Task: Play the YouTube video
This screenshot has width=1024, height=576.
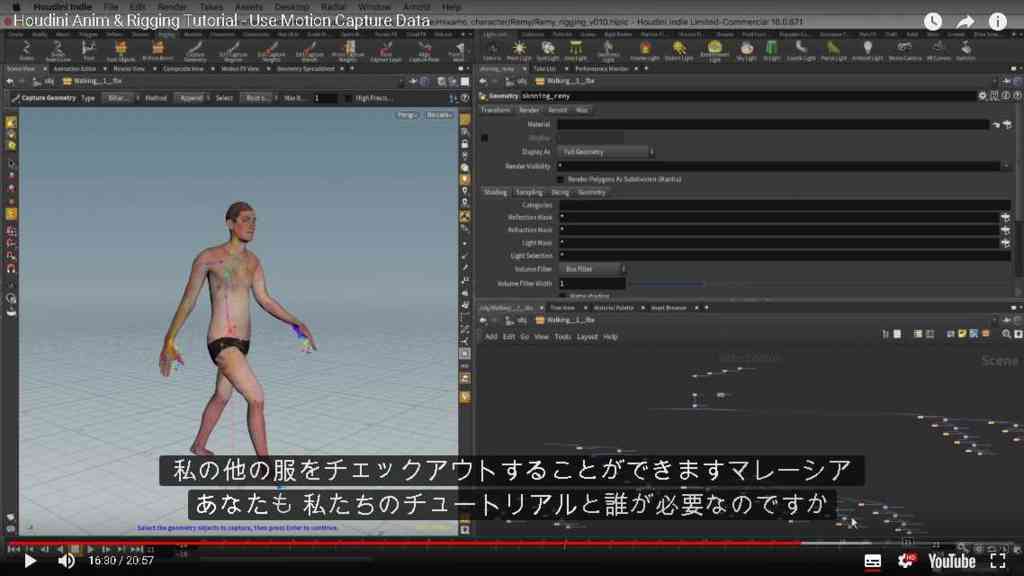Action: click(30, 560)
